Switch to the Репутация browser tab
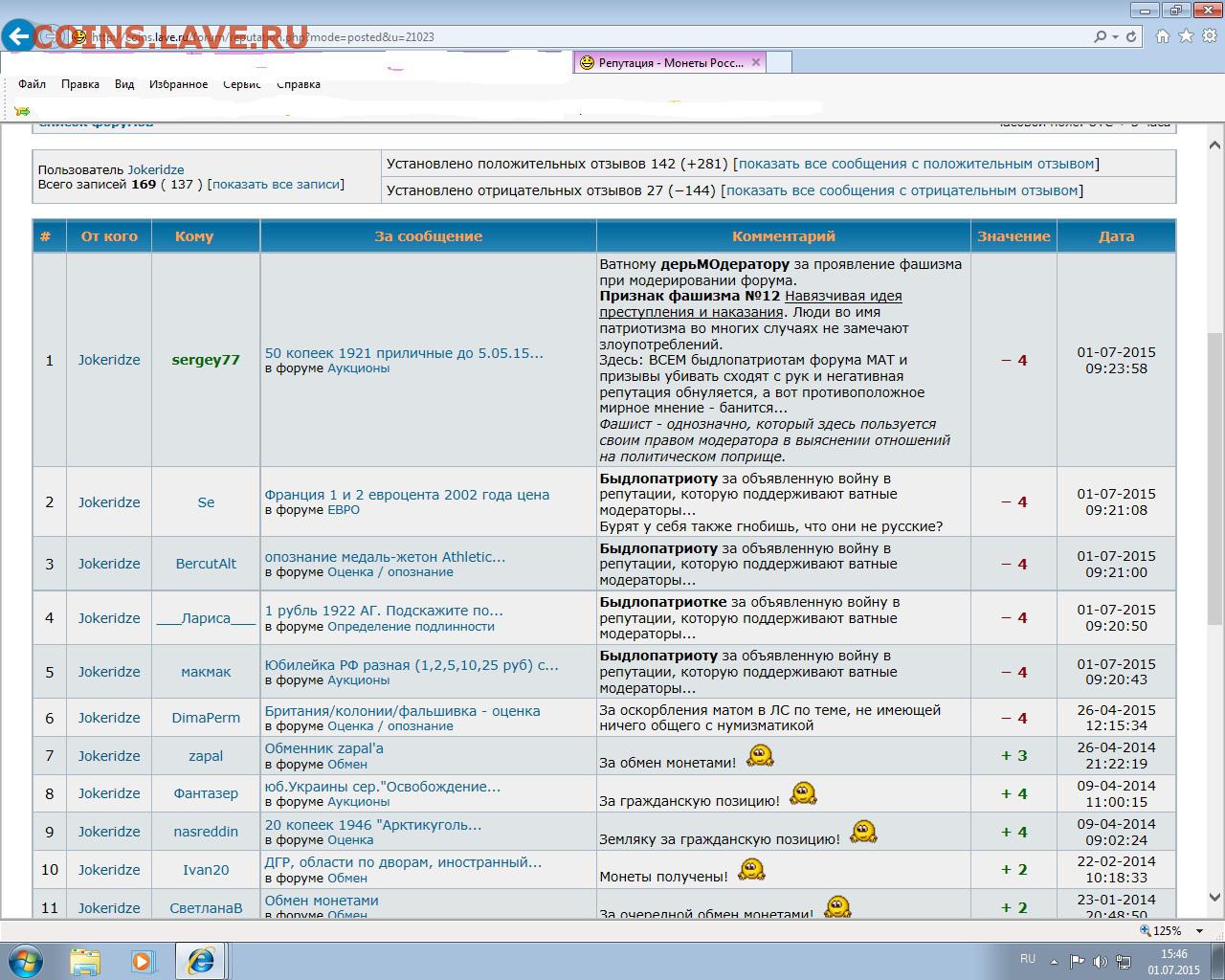 pos(670,62)
